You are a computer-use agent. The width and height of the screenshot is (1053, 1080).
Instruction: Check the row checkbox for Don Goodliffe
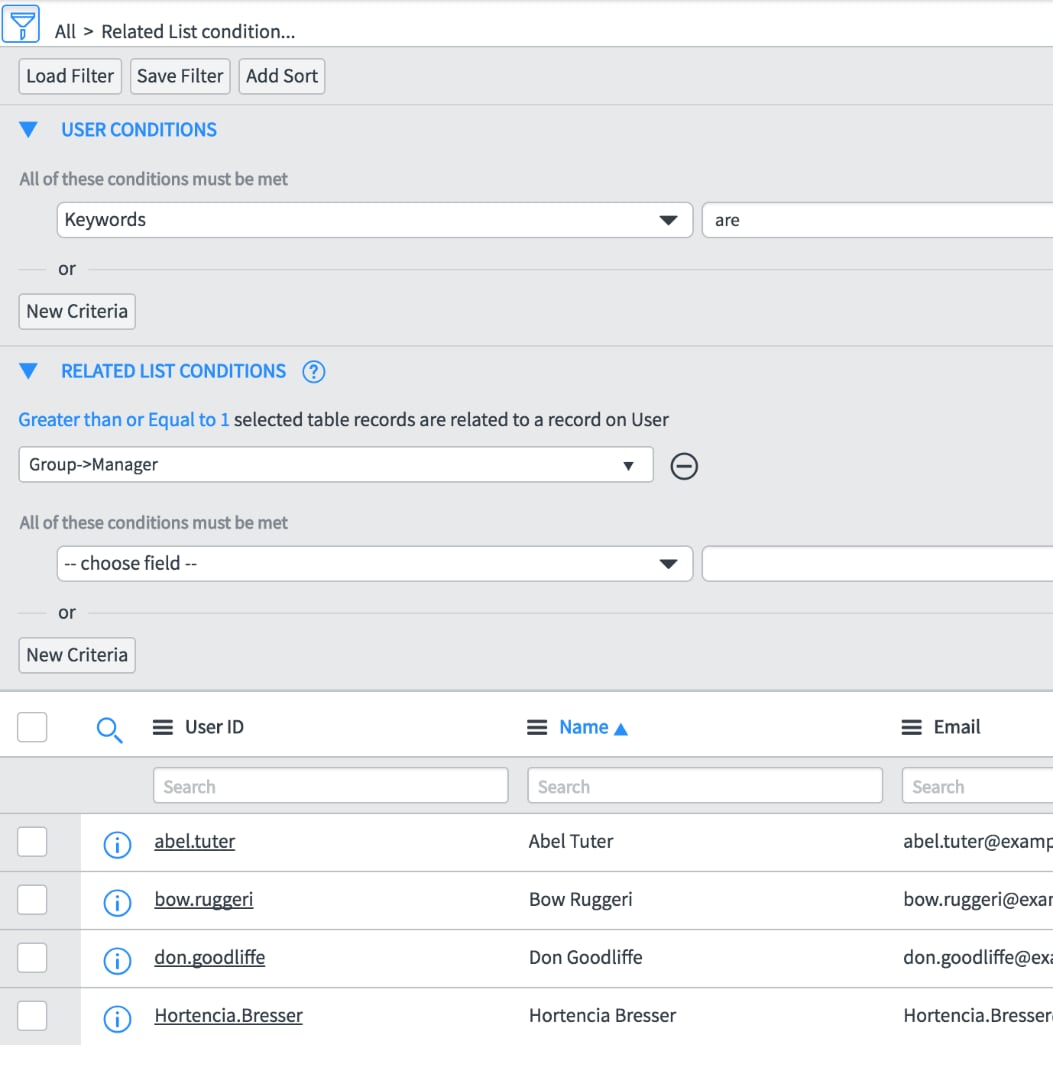point(32,957)
